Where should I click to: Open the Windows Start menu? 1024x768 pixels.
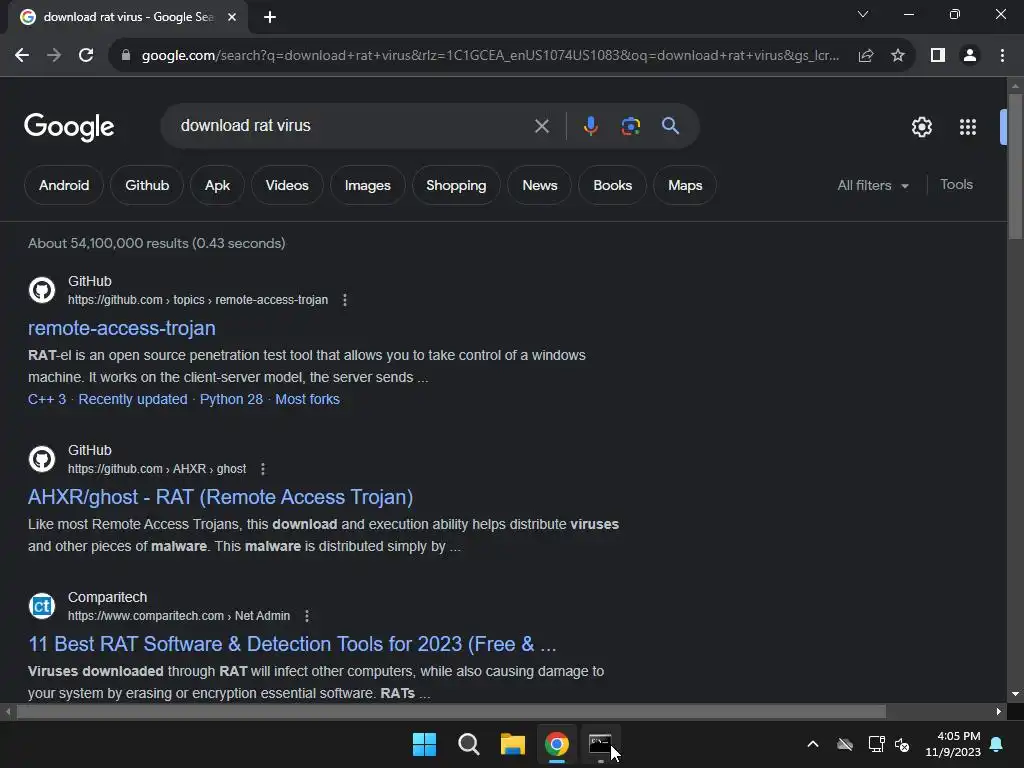pyautogui.click(x=424, y=744)
